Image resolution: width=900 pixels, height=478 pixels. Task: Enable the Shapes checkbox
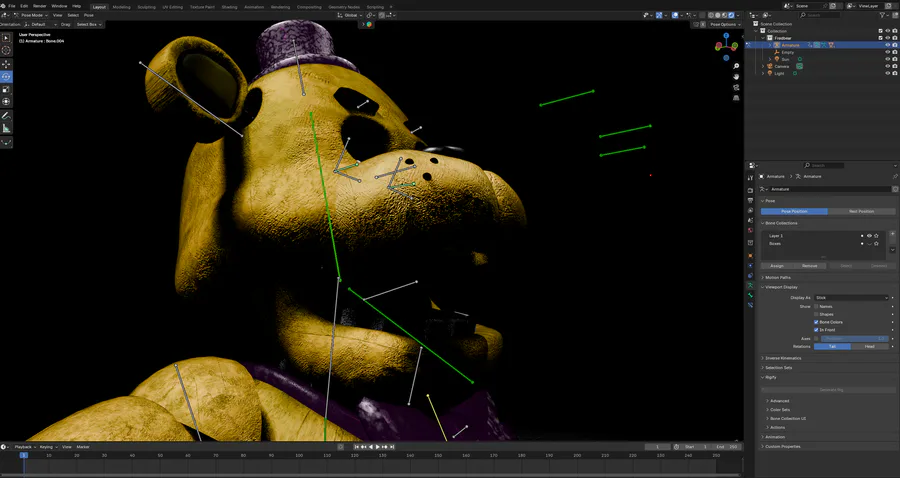point(816,314)
